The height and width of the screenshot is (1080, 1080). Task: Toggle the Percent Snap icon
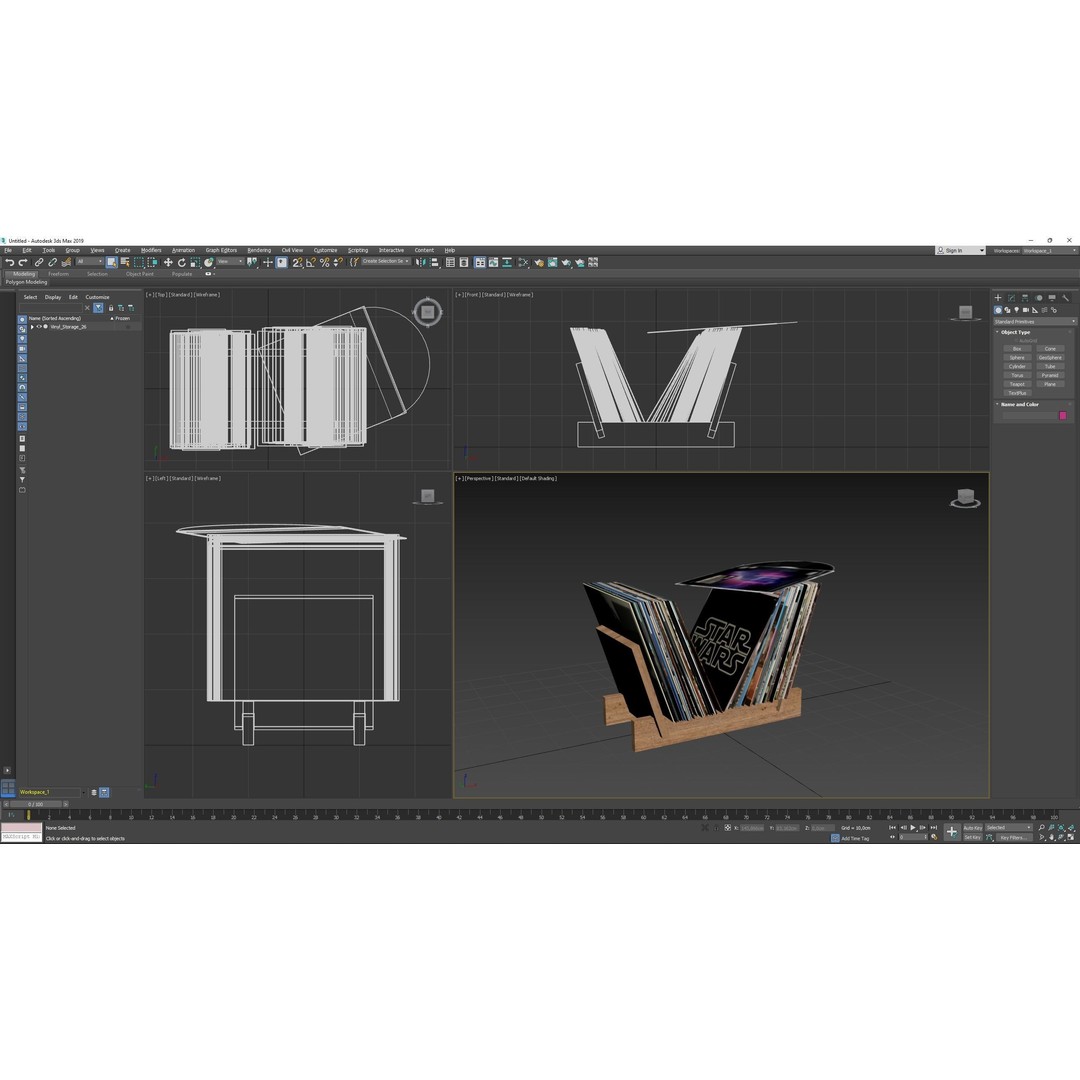(x=324, y=262)
